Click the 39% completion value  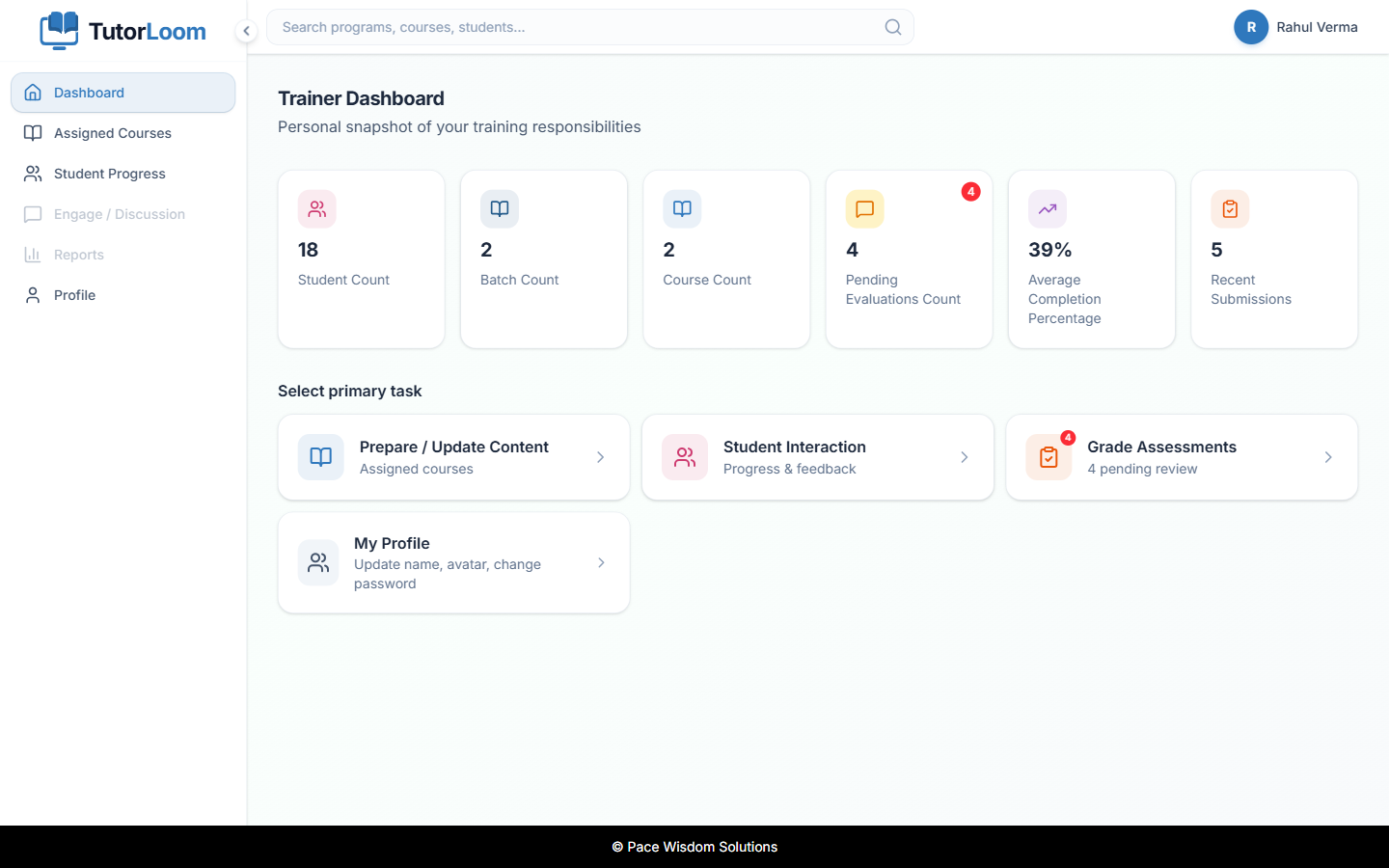[x=1049, y=250]
